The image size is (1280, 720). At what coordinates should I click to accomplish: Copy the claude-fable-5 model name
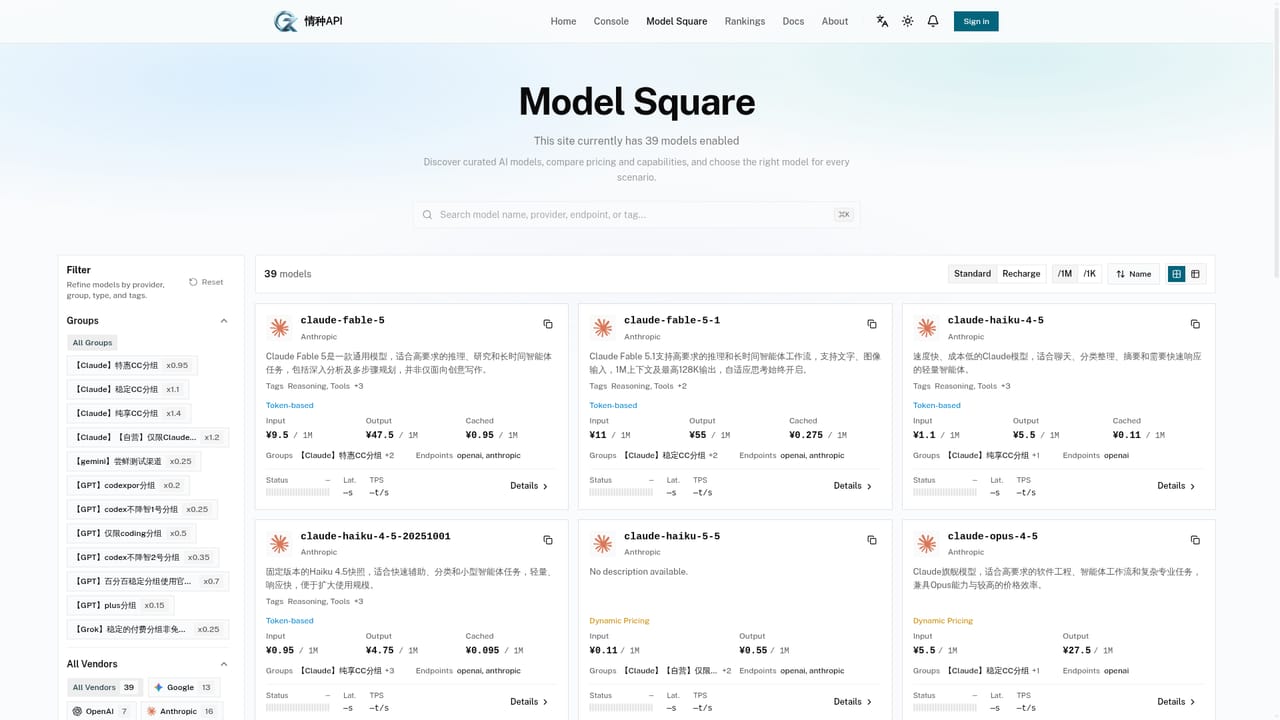click(548, 324)
